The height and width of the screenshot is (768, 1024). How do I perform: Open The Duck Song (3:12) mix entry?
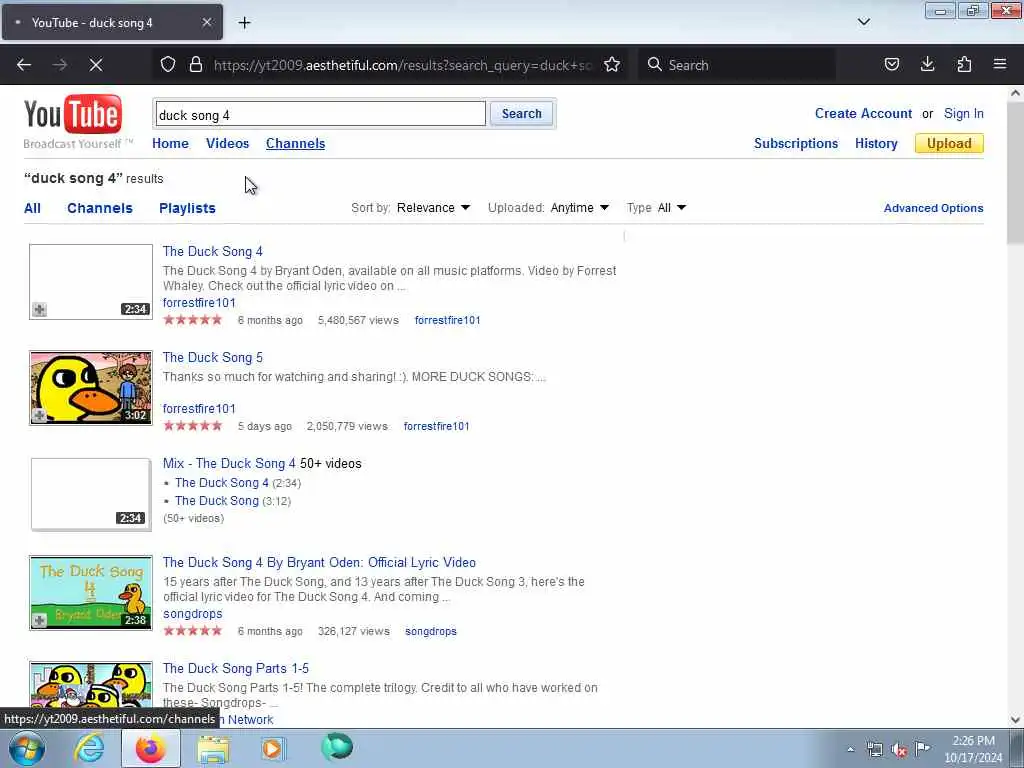tap(217, 501)
